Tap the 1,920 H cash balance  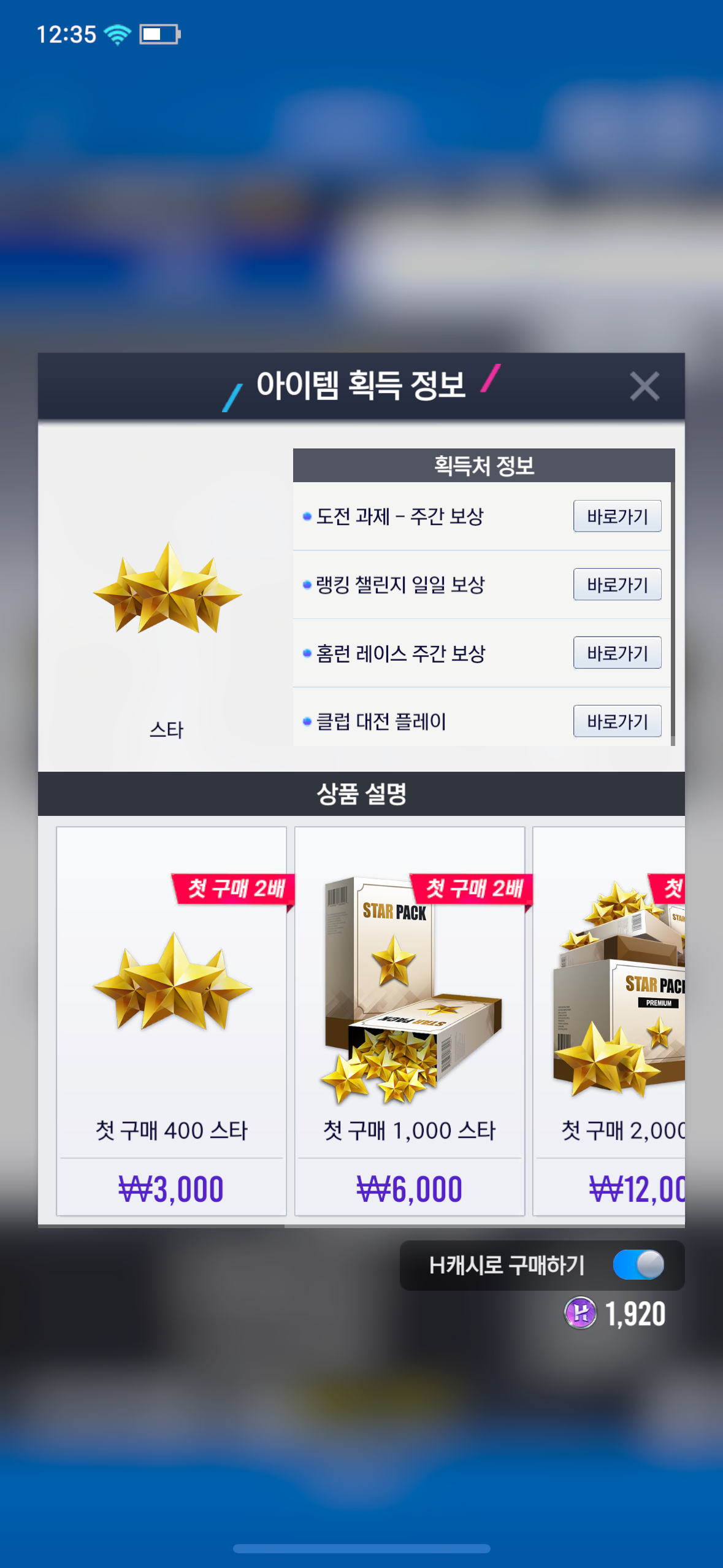coord(635,1314)
